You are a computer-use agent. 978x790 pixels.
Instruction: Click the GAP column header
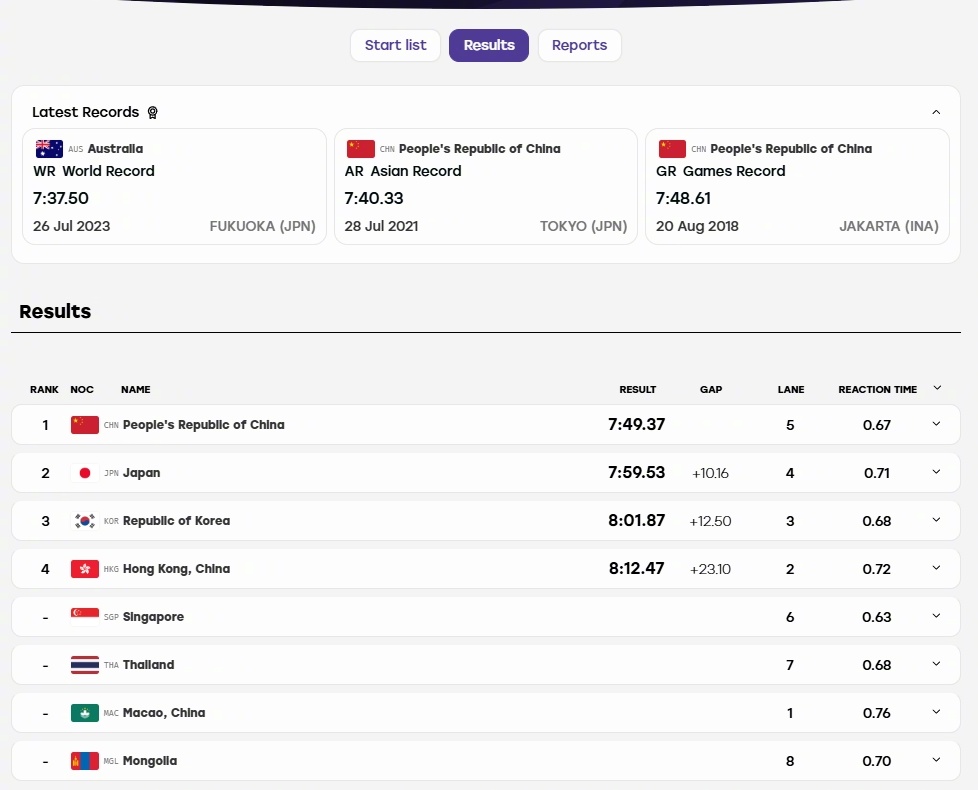coord(711,390)
